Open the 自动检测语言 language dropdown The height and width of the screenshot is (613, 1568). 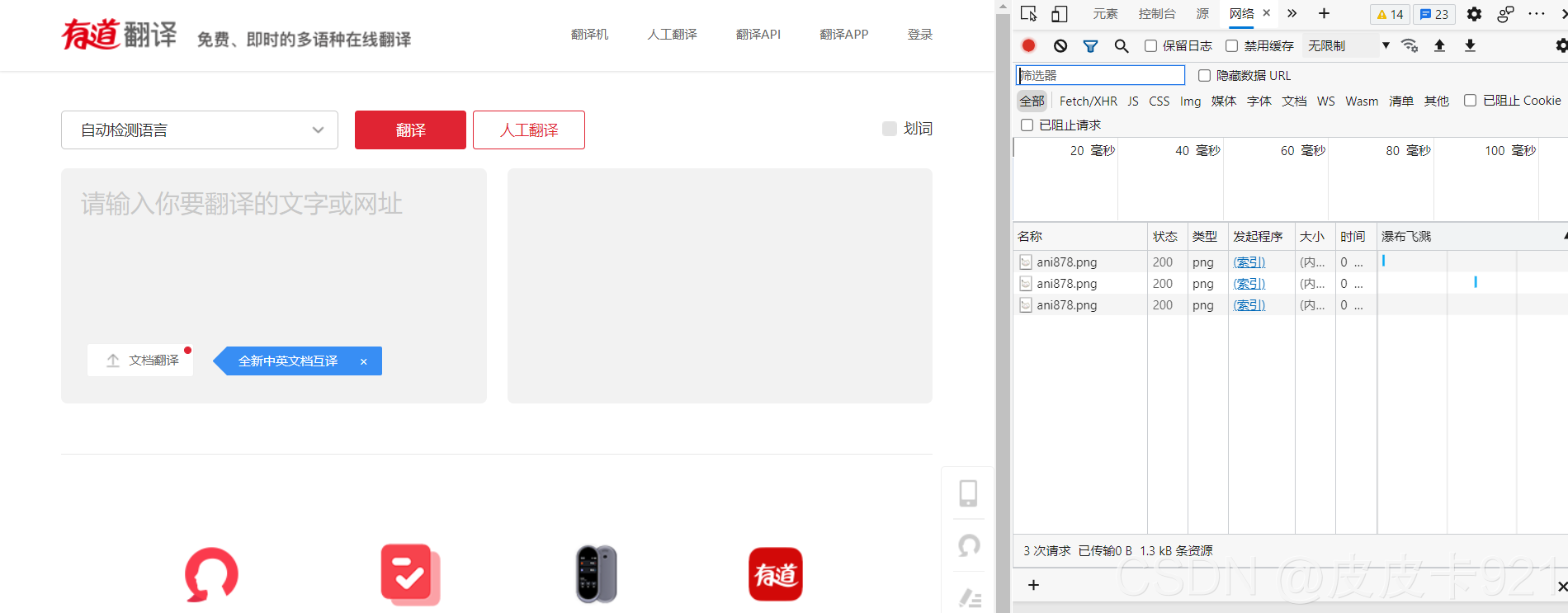click(x=200, y=130)
